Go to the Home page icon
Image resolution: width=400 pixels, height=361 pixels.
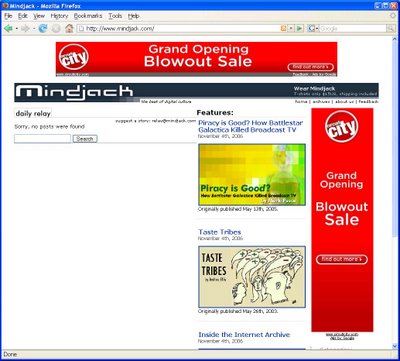69,29
